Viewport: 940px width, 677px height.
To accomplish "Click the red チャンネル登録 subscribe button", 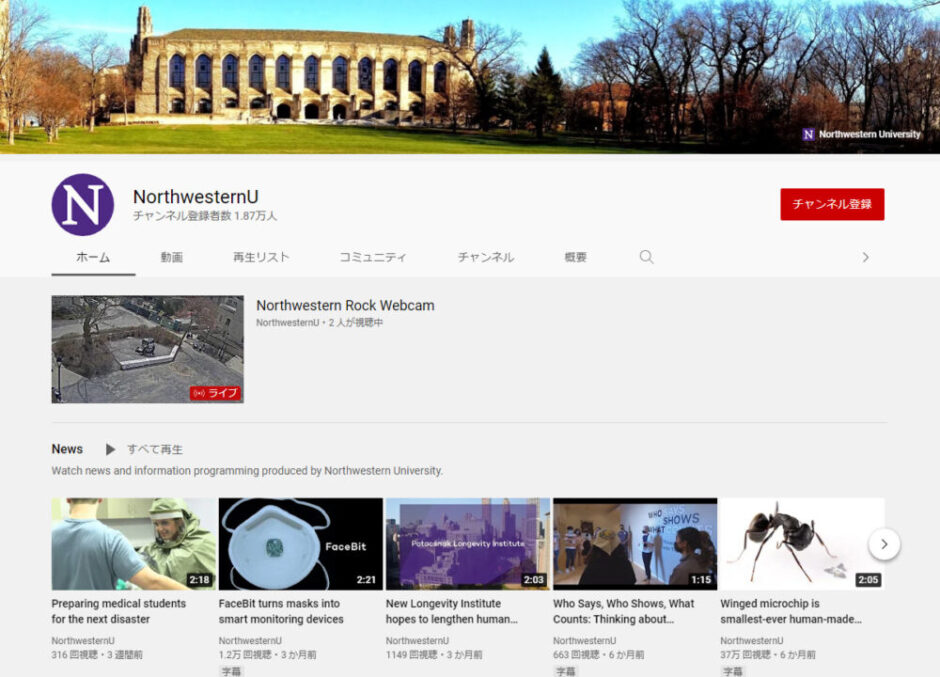I will (x=832, y=204).
